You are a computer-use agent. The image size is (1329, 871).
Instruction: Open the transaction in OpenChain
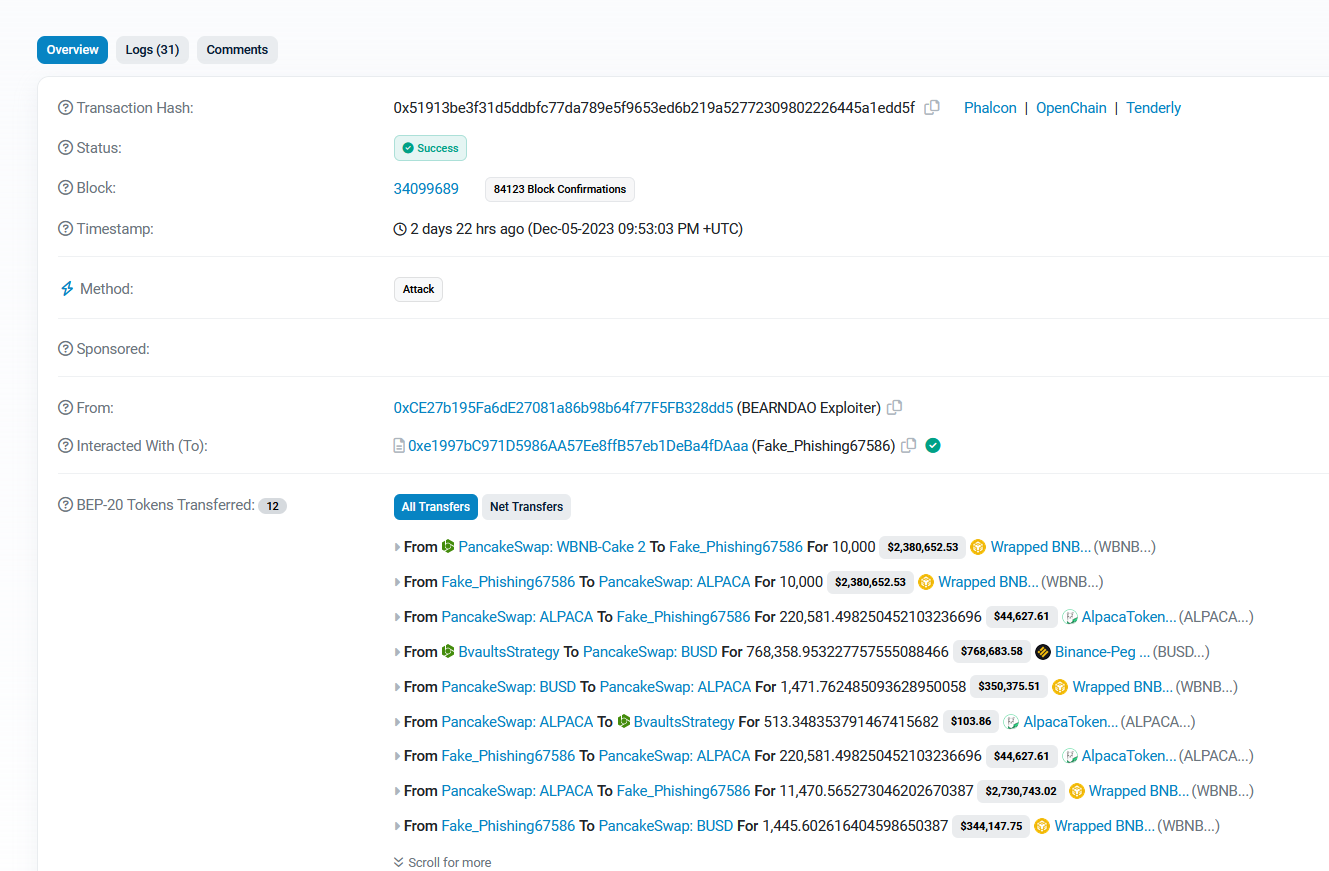(1071, 108)
